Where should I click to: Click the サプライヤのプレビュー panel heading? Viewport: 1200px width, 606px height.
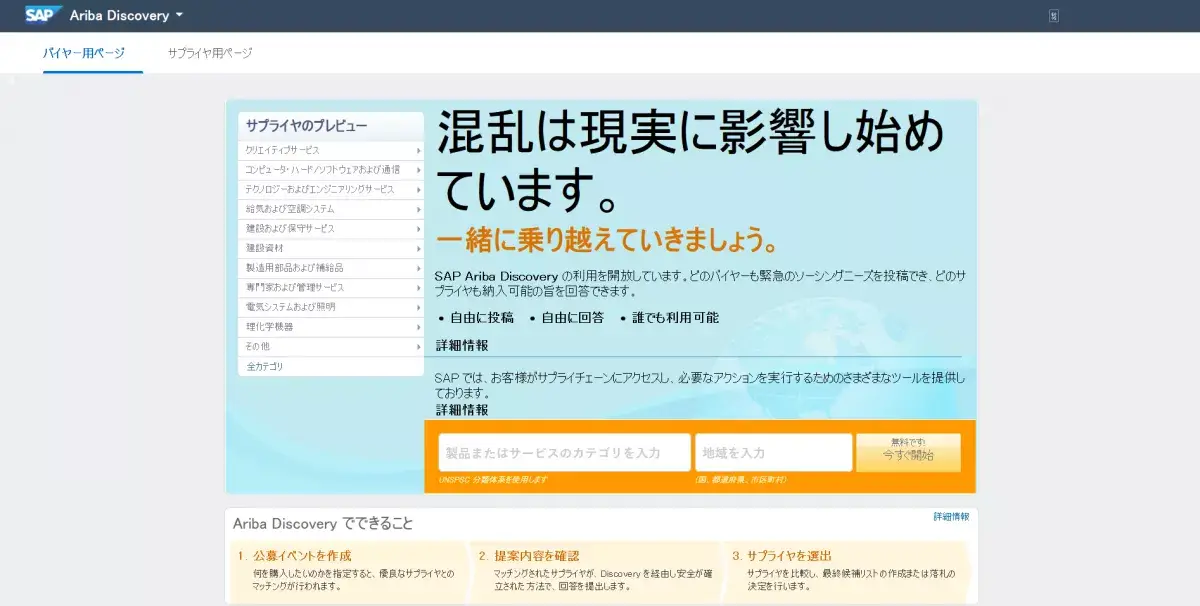[307, 126]
